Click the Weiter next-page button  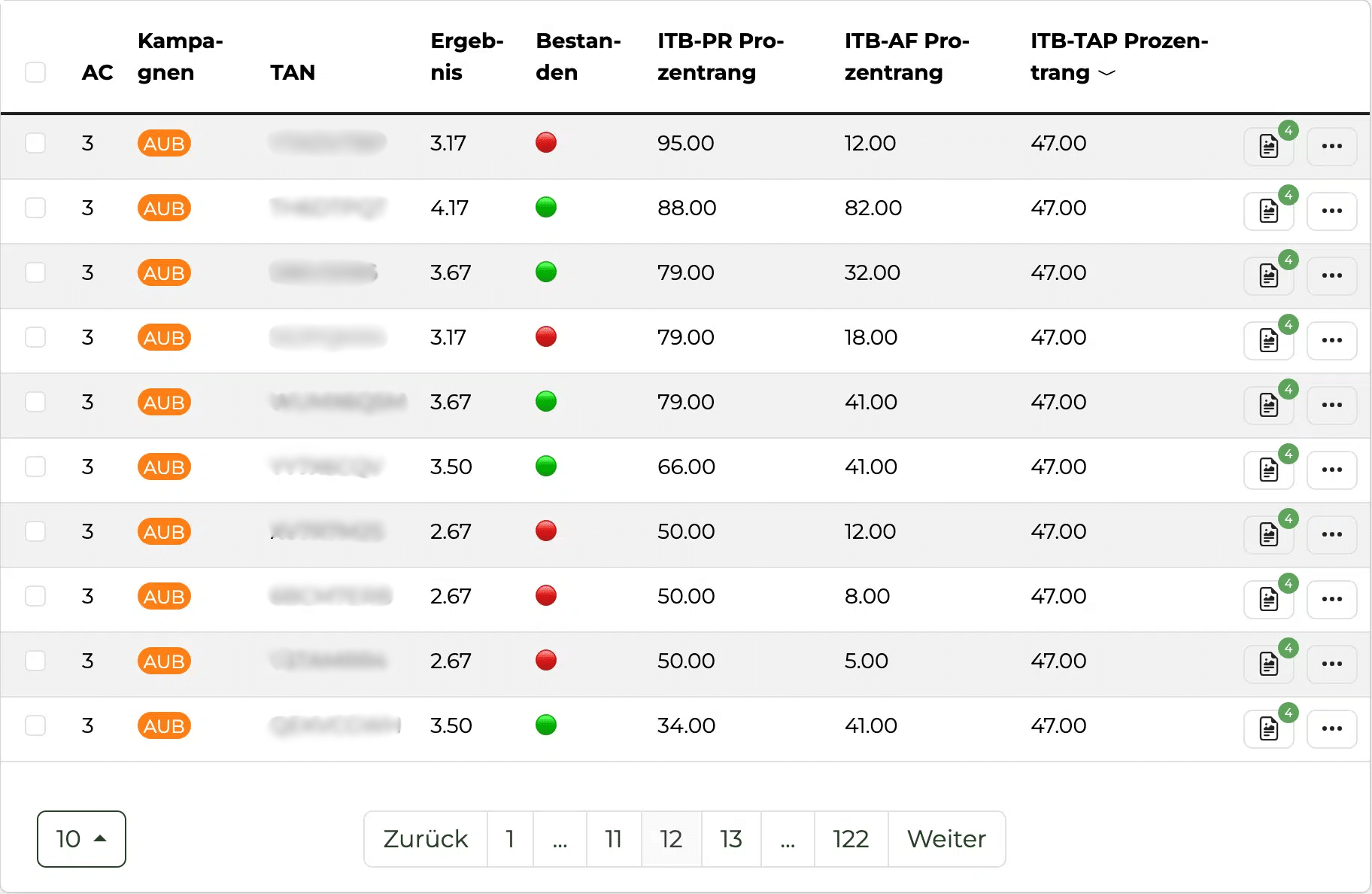pos(946,839)
